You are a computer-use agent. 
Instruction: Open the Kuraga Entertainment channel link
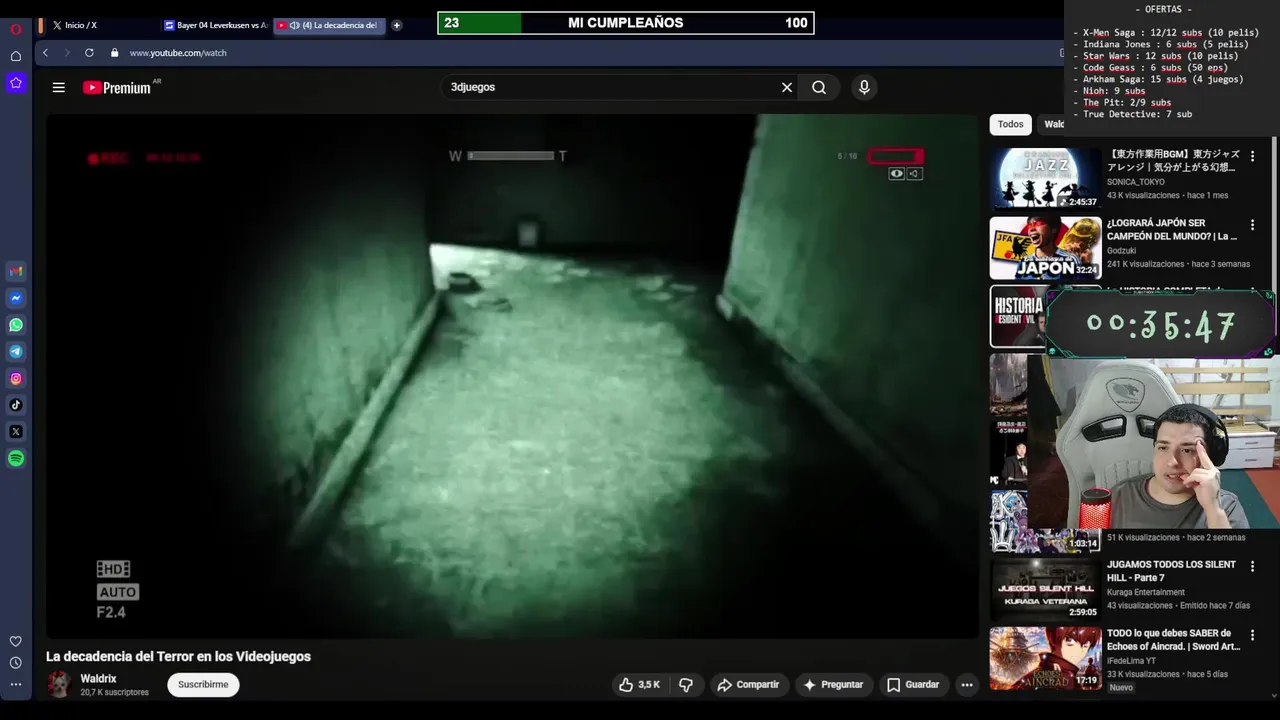[x=1145, y=592]
